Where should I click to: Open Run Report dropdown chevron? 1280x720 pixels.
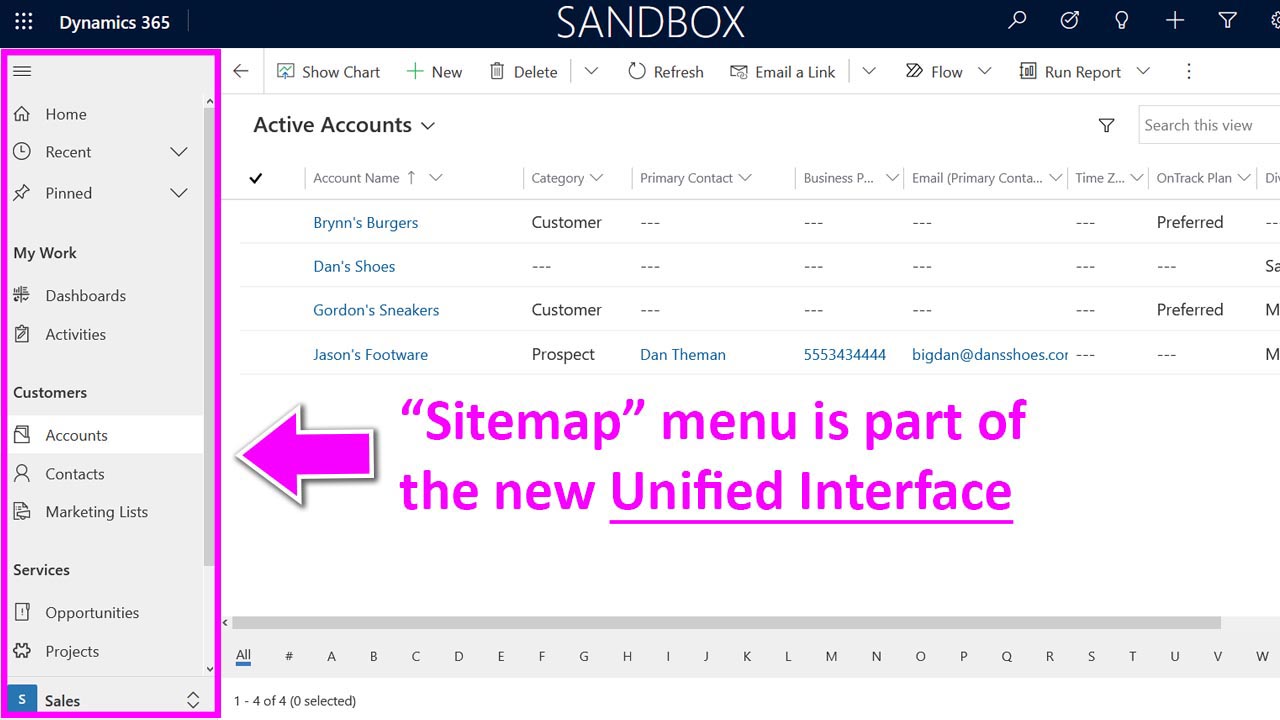1143,71
